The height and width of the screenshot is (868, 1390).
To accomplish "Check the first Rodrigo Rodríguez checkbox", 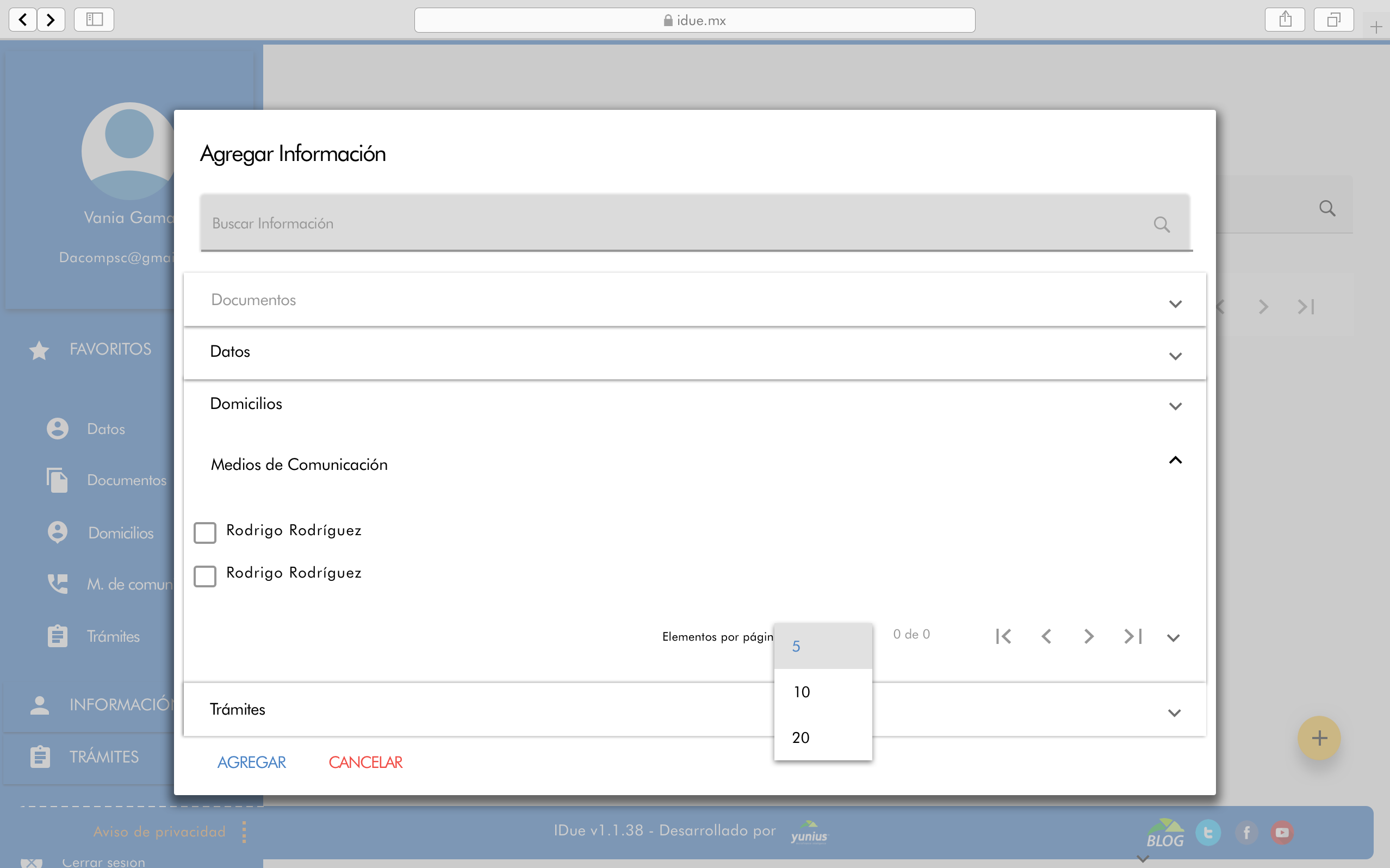I will pyautogui.click(x=205, y=532).
